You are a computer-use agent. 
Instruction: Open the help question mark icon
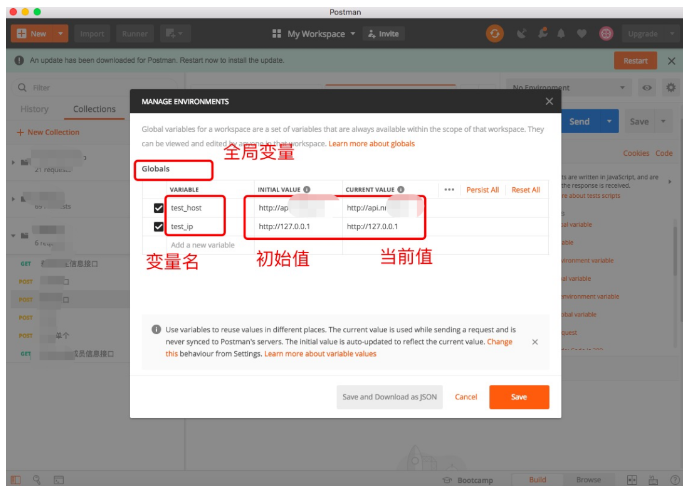coord(675,480)
